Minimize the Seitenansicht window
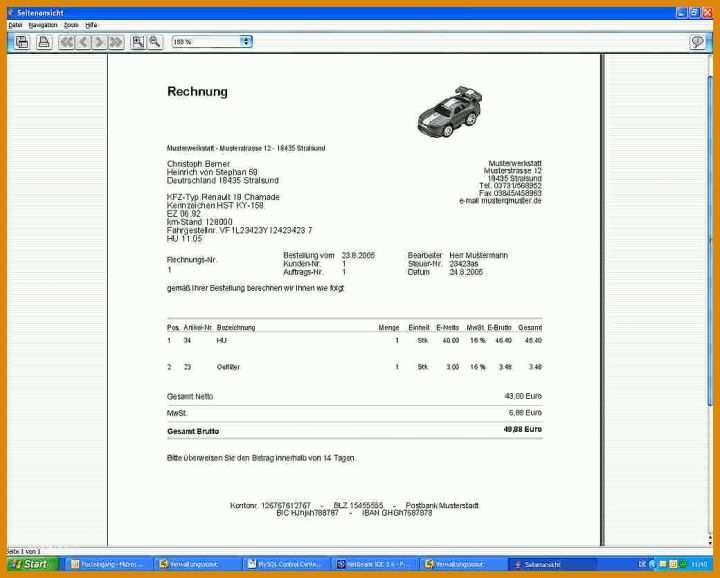 [681, 13]
